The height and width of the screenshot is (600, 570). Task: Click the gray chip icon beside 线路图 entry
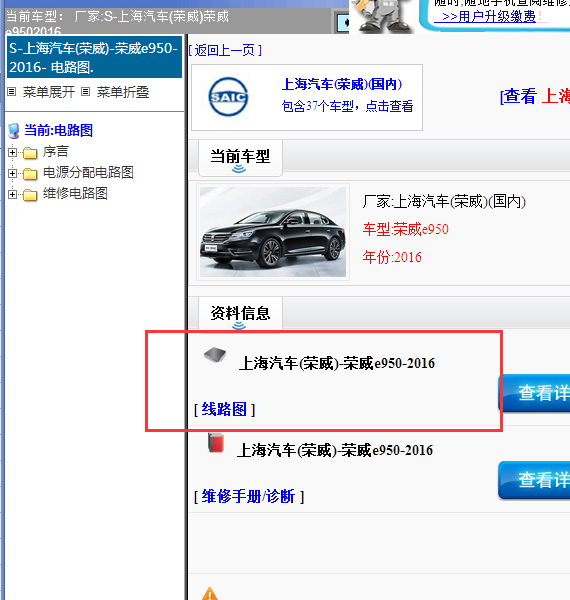[215, 355]
